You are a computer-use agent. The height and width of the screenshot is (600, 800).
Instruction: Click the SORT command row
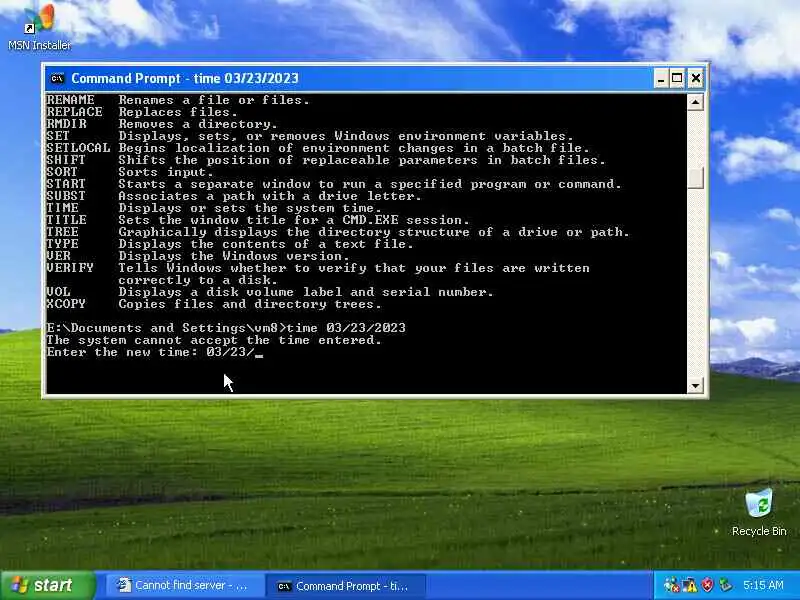[130, 172]
